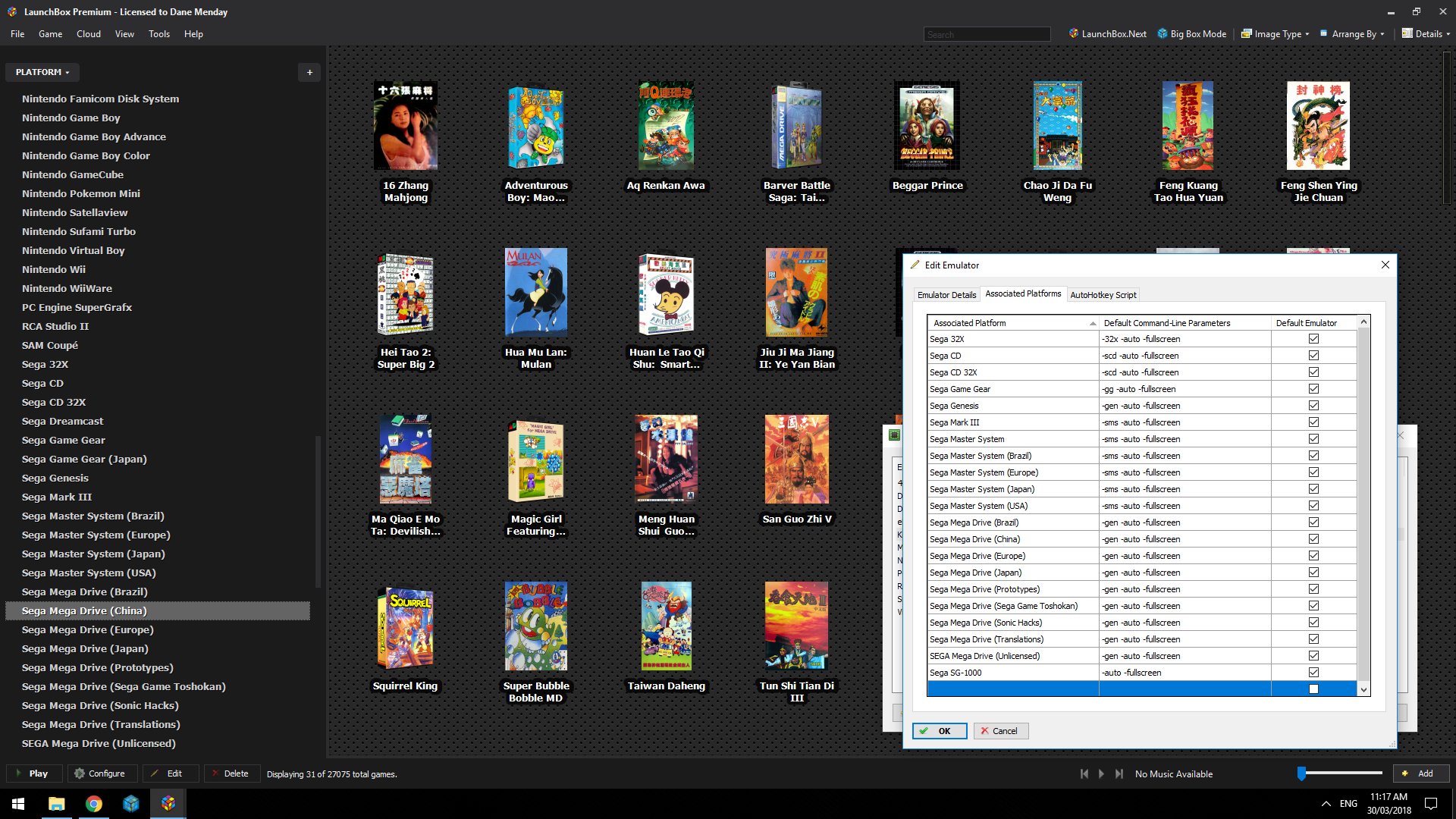Open the Tools menu
The height and width of the screenshot is (819, 1456).
[159, 34]
